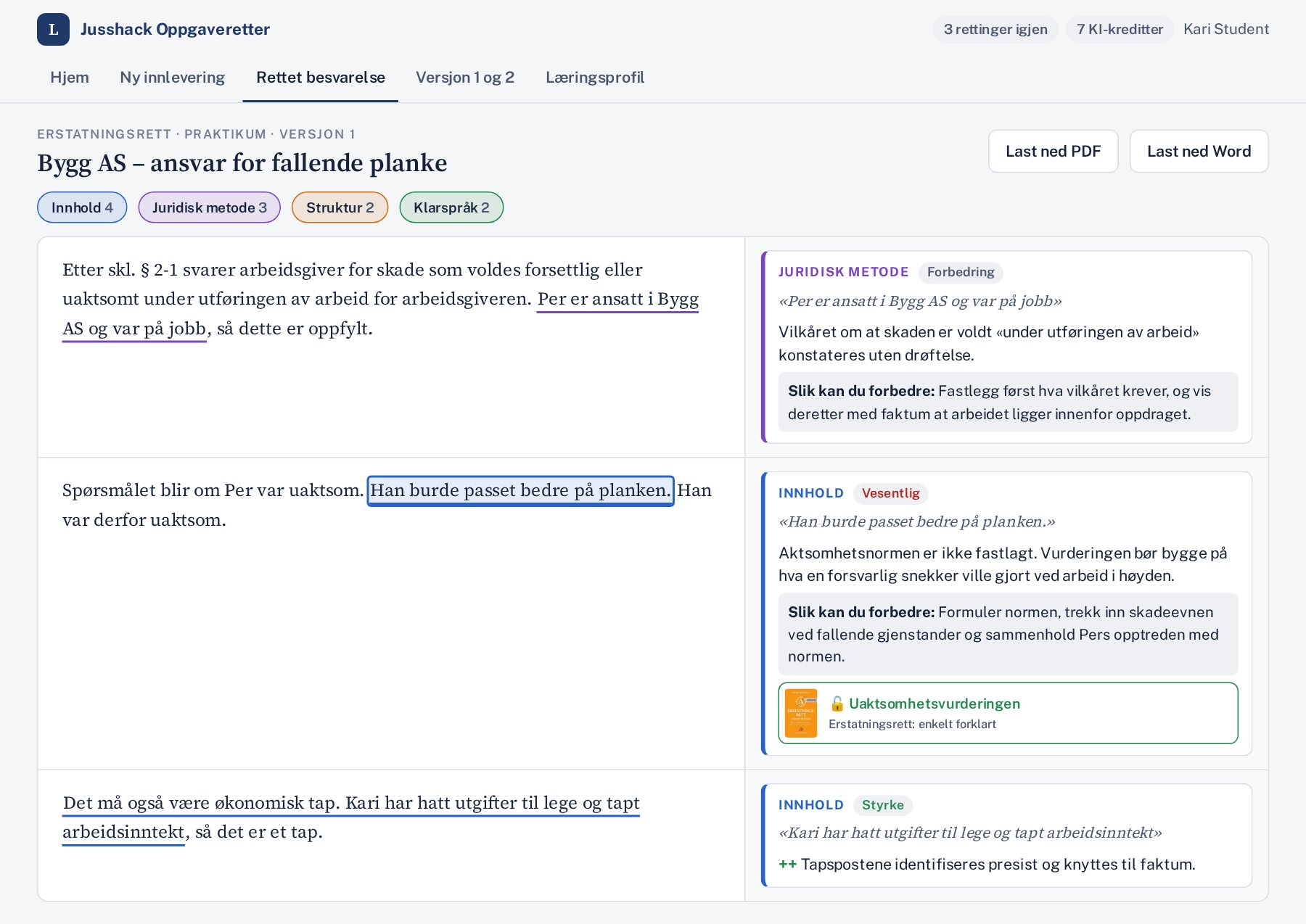Click underlined text 'Per er ansatt i Bygg'

click(x=618, y=299)
